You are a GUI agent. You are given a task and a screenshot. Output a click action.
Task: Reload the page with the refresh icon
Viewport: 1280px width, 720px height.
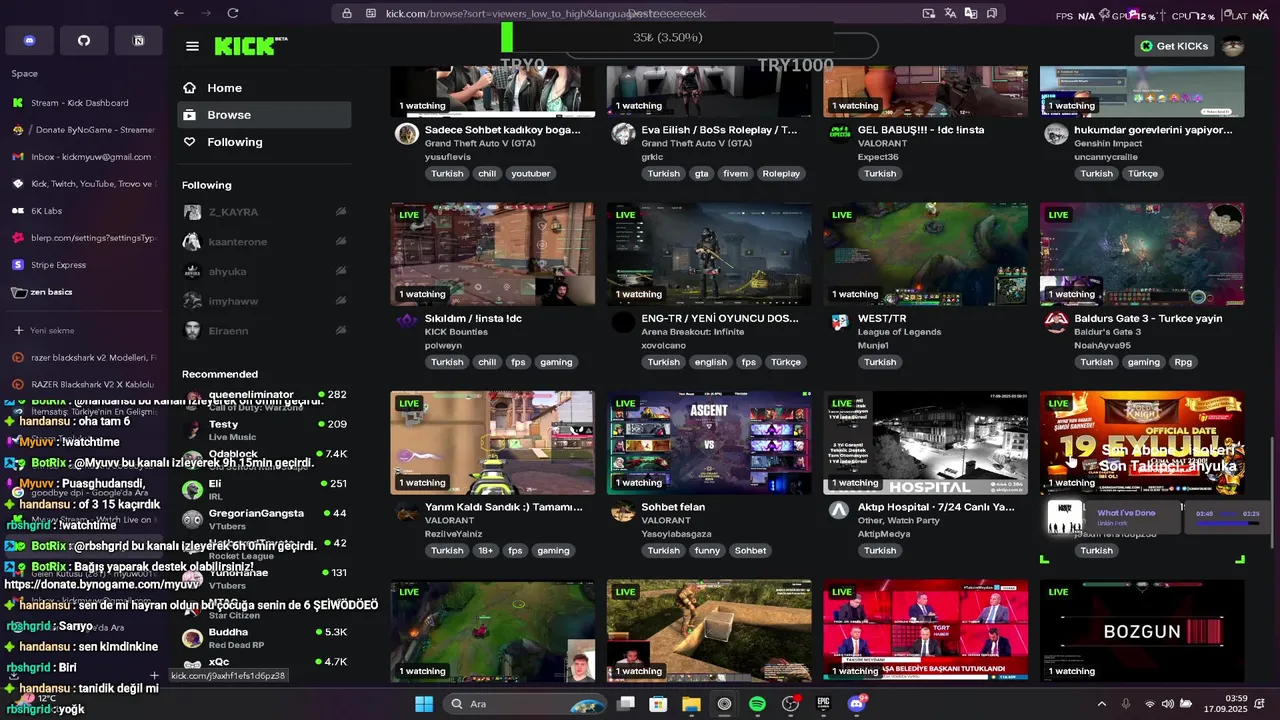click(x=233, y=13)
